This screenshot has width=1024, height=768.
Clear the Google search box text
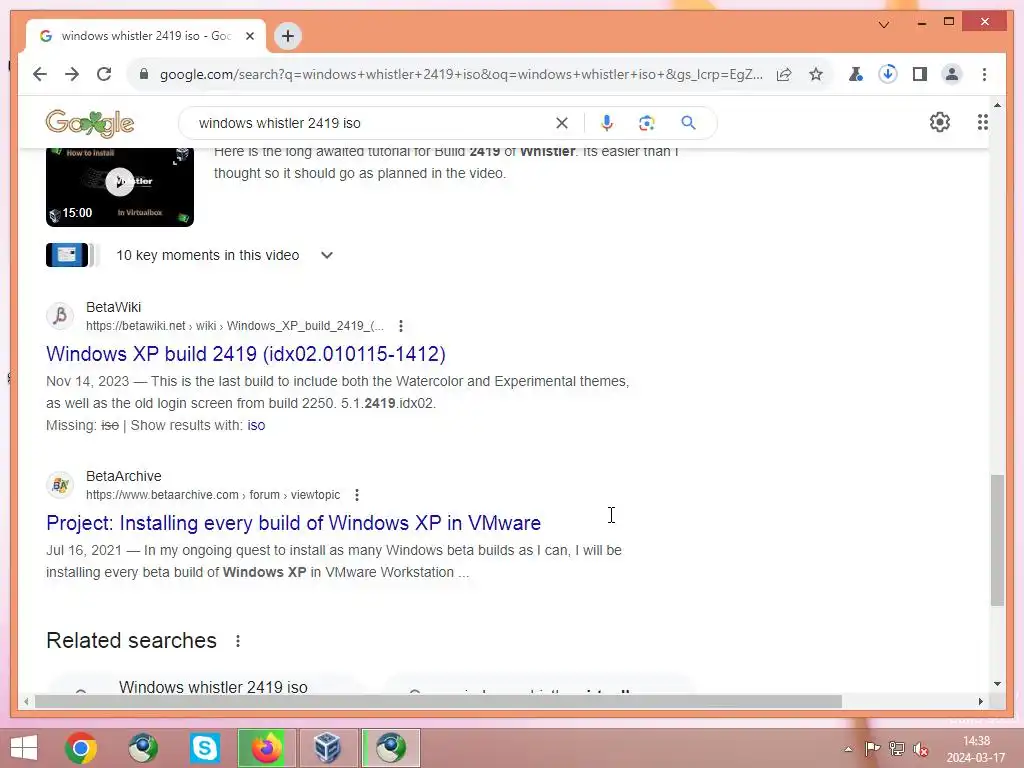click(x=562, y=123)
